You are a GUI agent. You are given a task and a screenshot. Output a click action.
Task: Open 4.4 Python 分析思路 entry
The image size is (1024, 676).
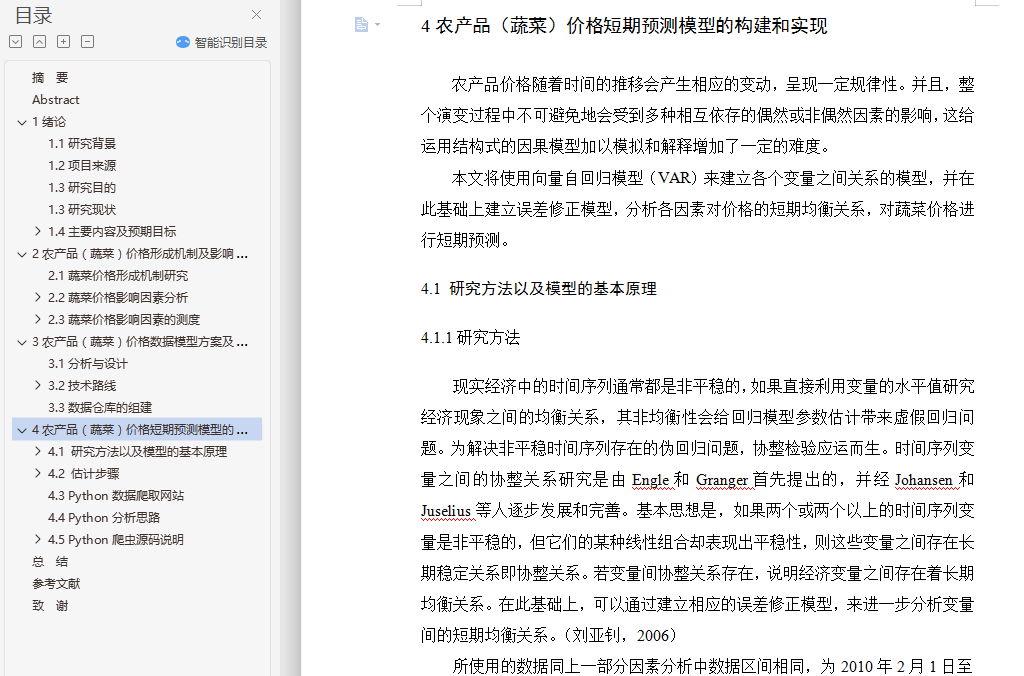click(x=104, y=518)
